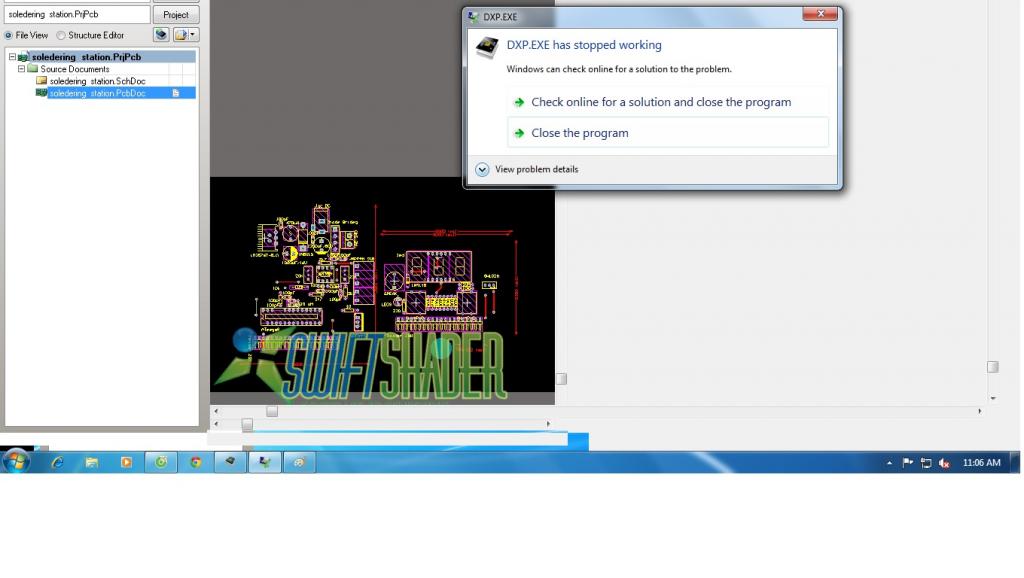Screen dimensions: 1024x578
Task: Click the upper horizontal scrollbar thumb
Action: (x=272, y=411)
